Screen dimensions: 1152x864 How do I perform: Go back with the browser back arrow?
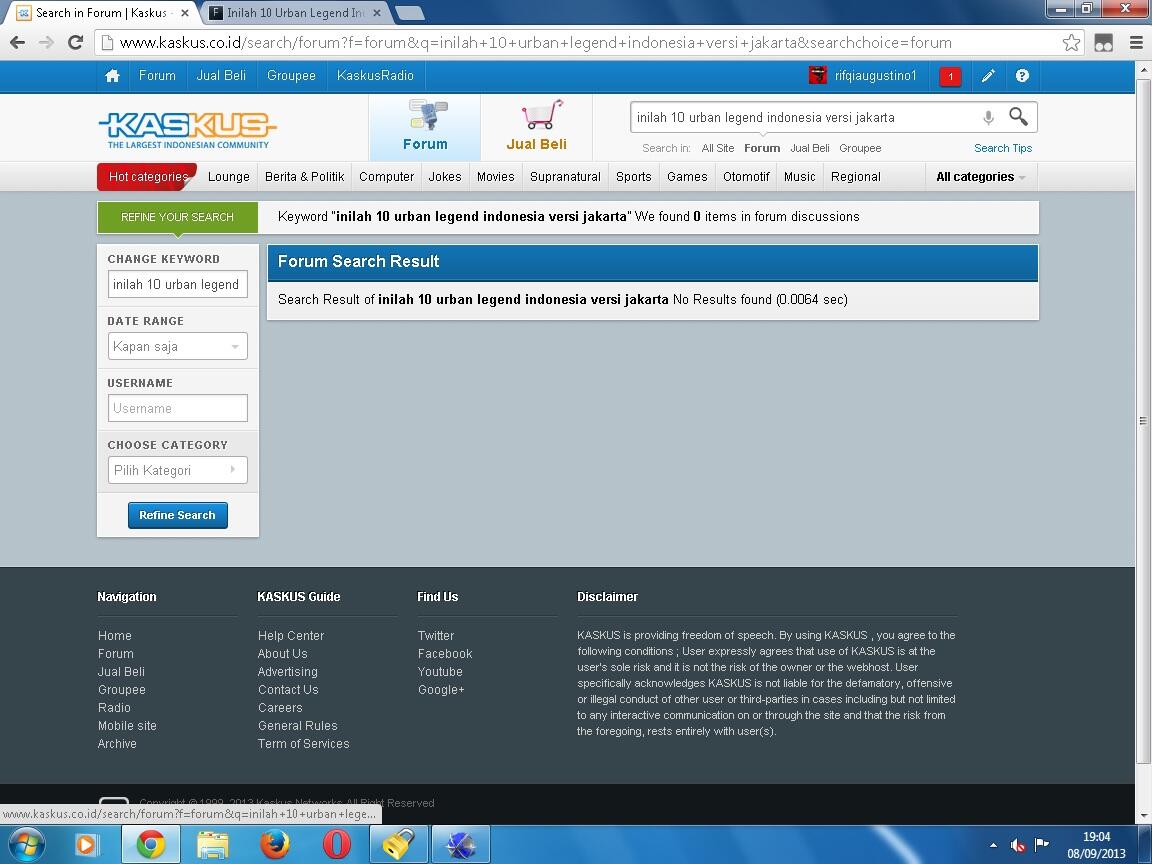click(17, 43)
